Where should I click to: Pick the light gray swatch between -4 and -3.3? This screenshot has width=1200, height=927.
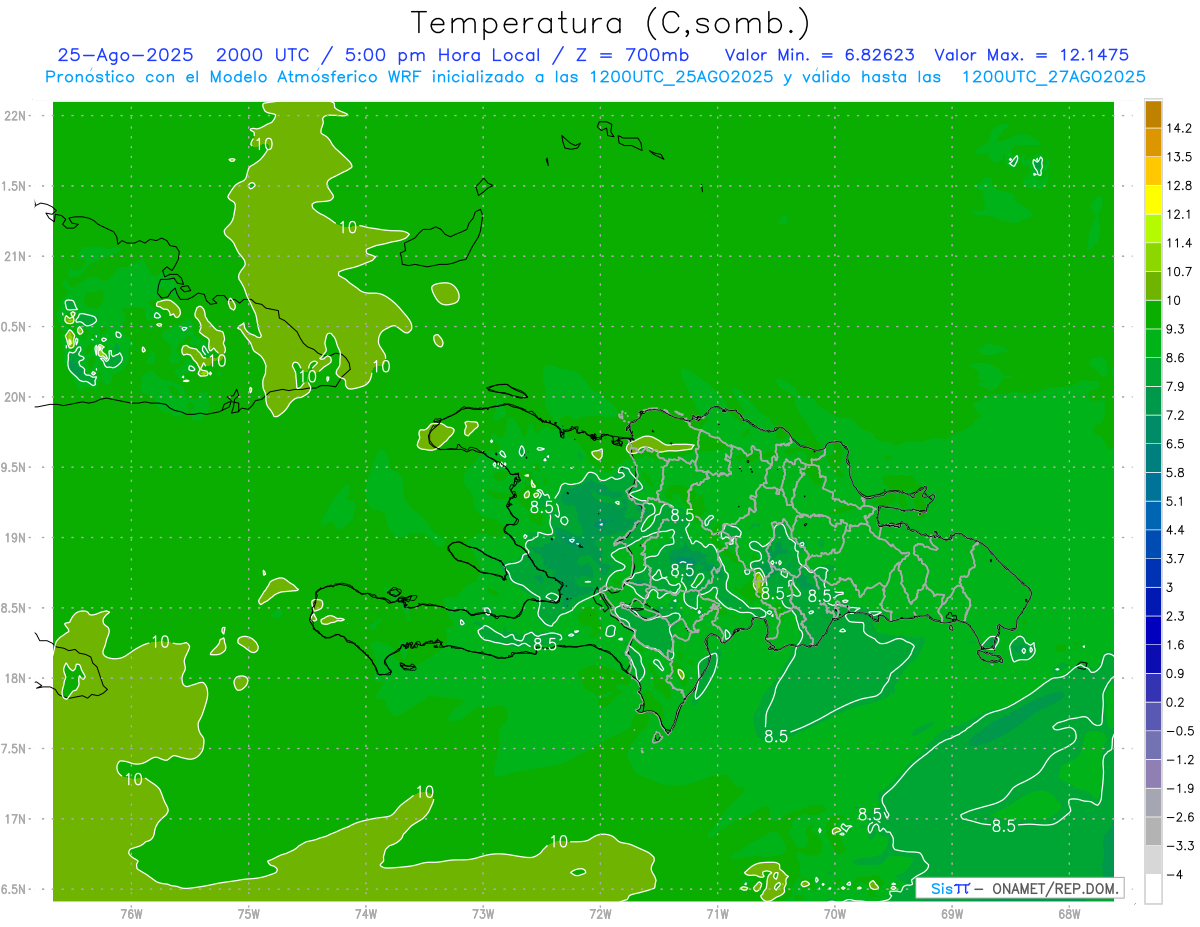(x=1153, y=860)
